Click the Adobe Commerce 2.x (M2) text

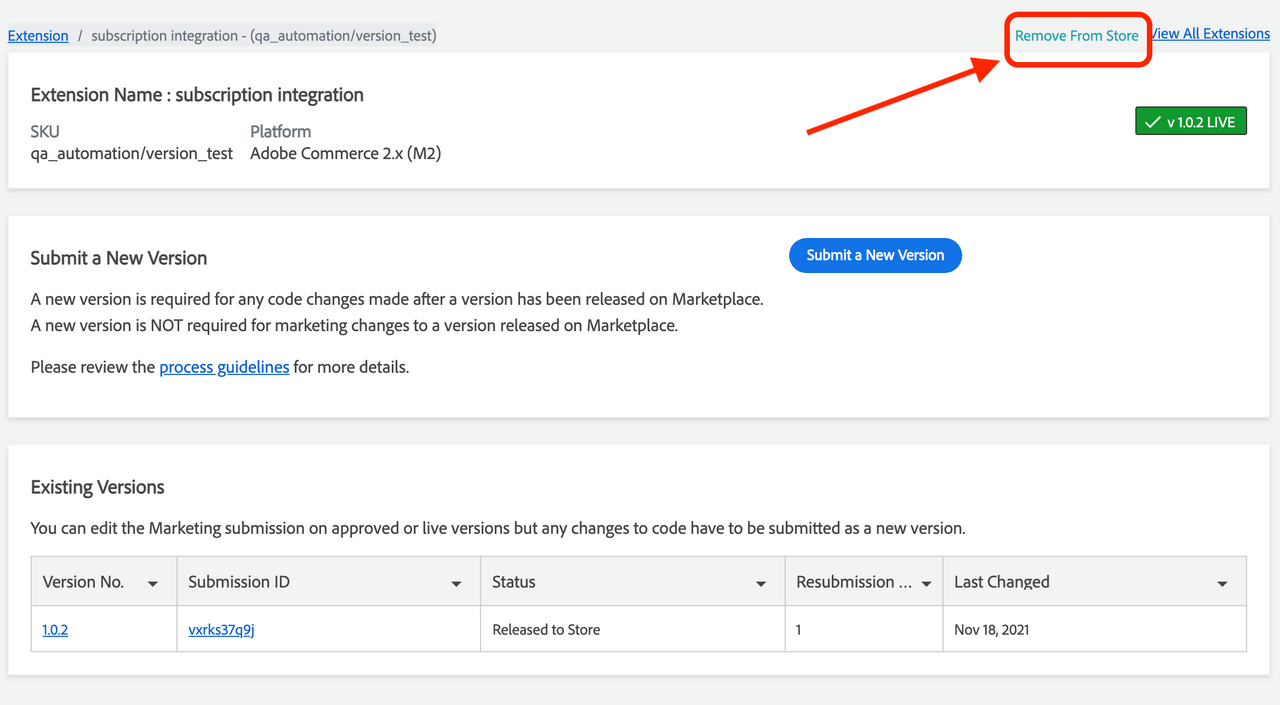(346, 153)
